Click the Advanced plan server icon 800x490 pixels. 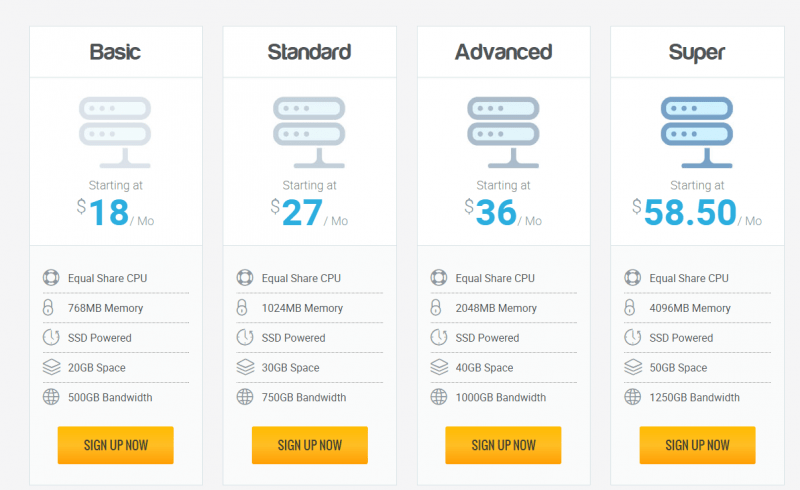coord(503,132)
